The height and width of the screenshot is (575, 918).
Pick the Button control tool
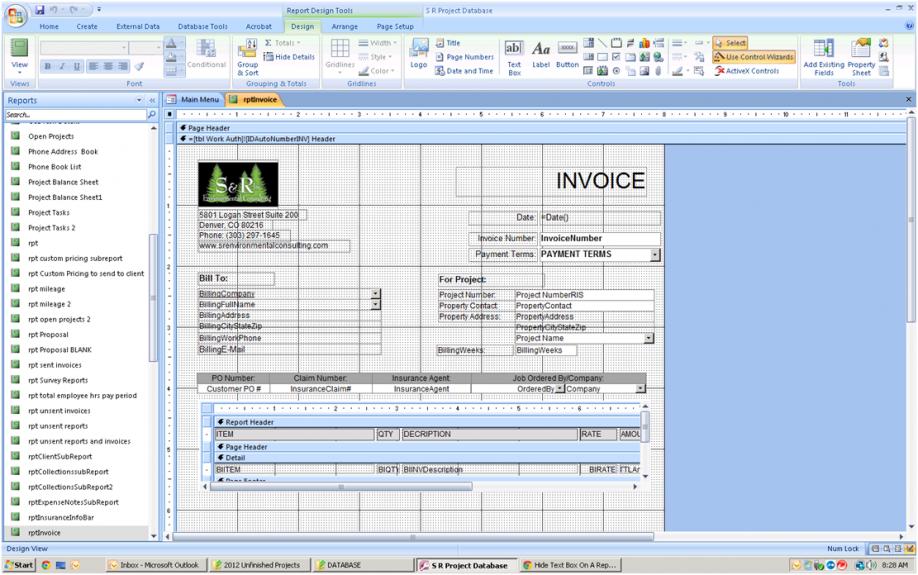[x=567, y=56]
